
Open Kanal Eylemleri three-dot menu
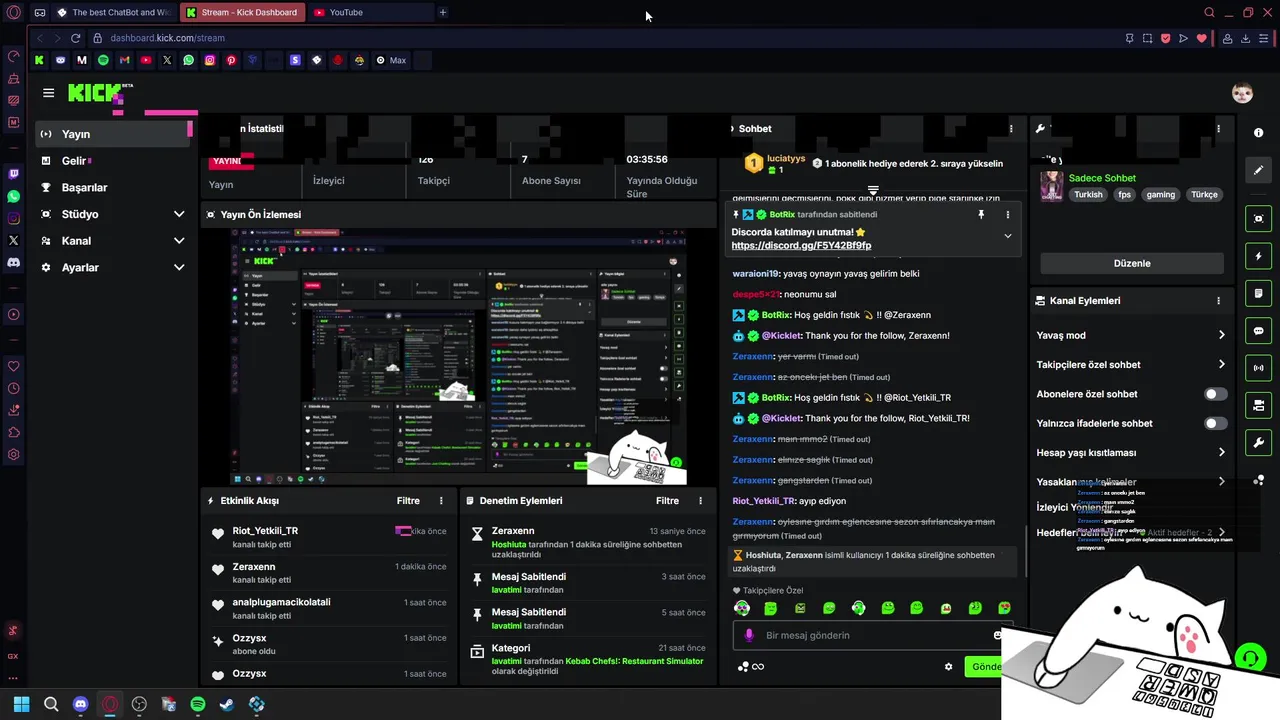tap(1218, 301)
